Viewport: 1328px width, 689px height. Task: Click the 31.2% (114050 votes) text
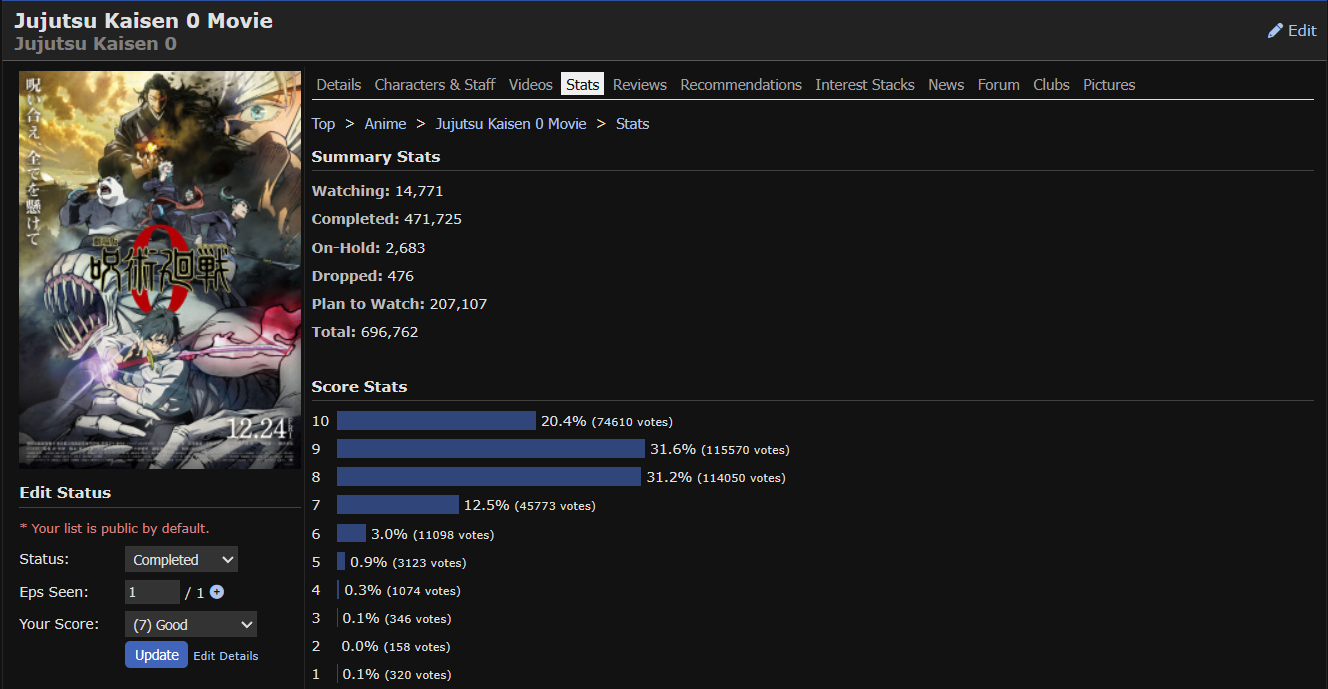tap(716, 477)
